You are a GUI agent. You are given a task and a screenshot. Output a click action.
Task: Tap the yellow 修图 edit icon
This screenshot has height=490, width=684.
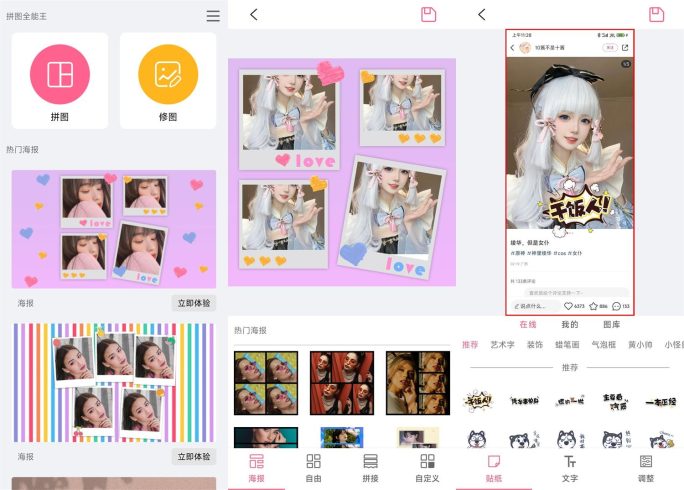[168, 74]
